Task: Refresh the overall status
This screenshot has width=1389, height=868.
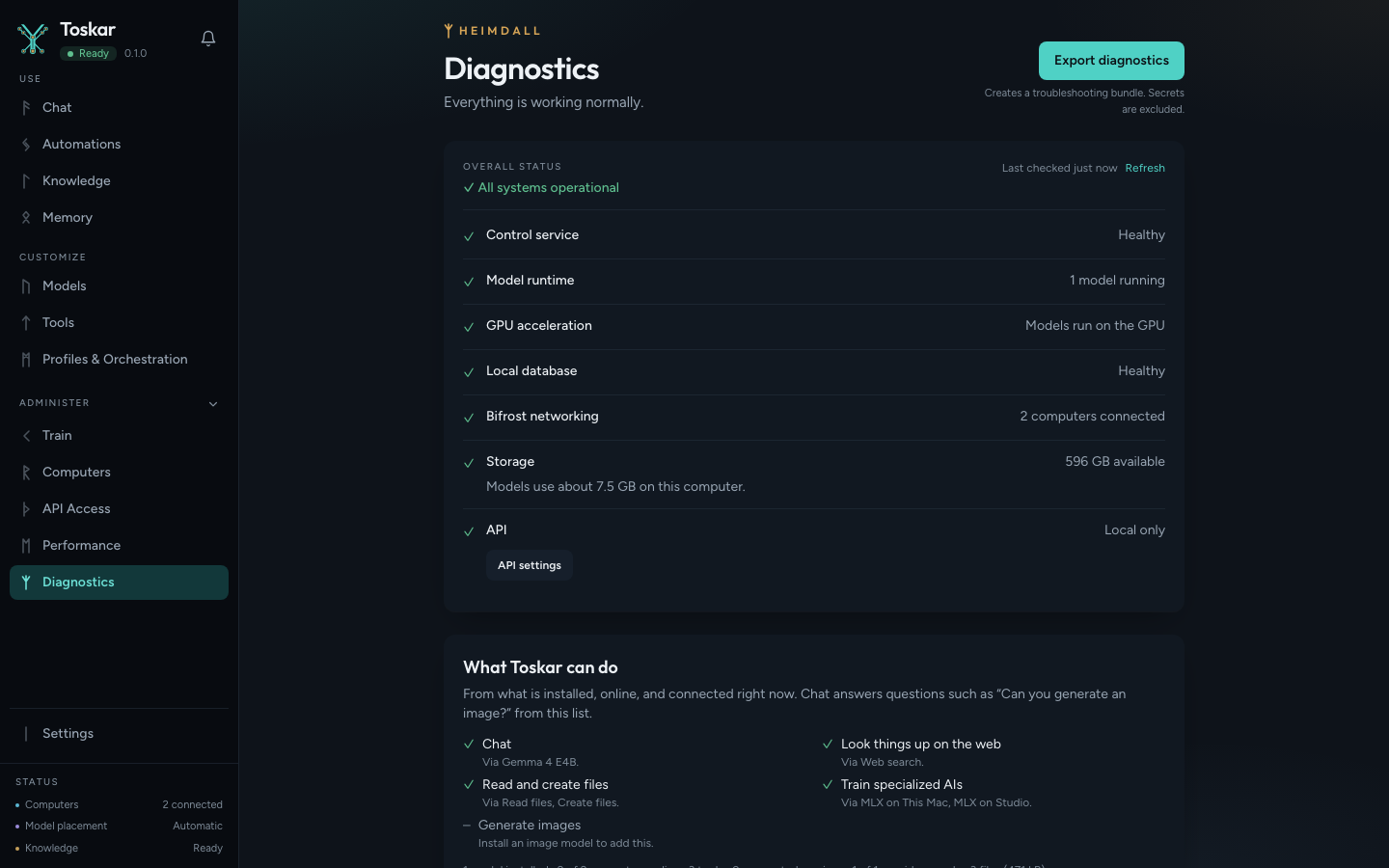Action: coord(1145,168)
